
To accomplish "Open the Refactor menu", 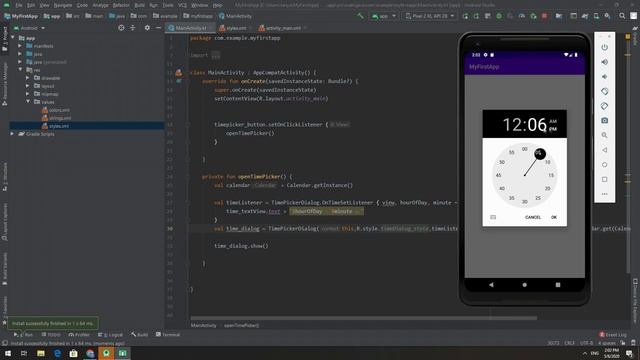I will 121,5.
